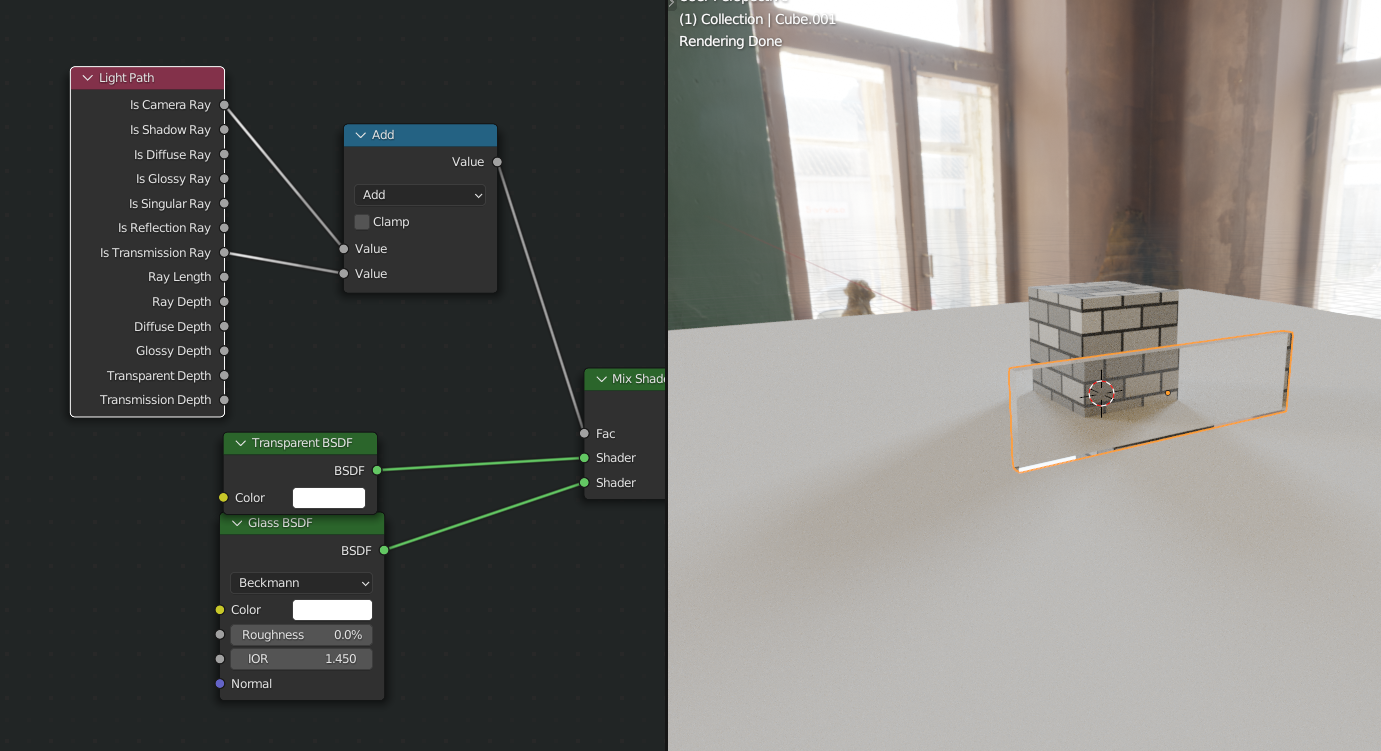Screen dimensions: 1381x751
Task: Collapse the Transparent BSDF node
Action: tap(241, 443)
